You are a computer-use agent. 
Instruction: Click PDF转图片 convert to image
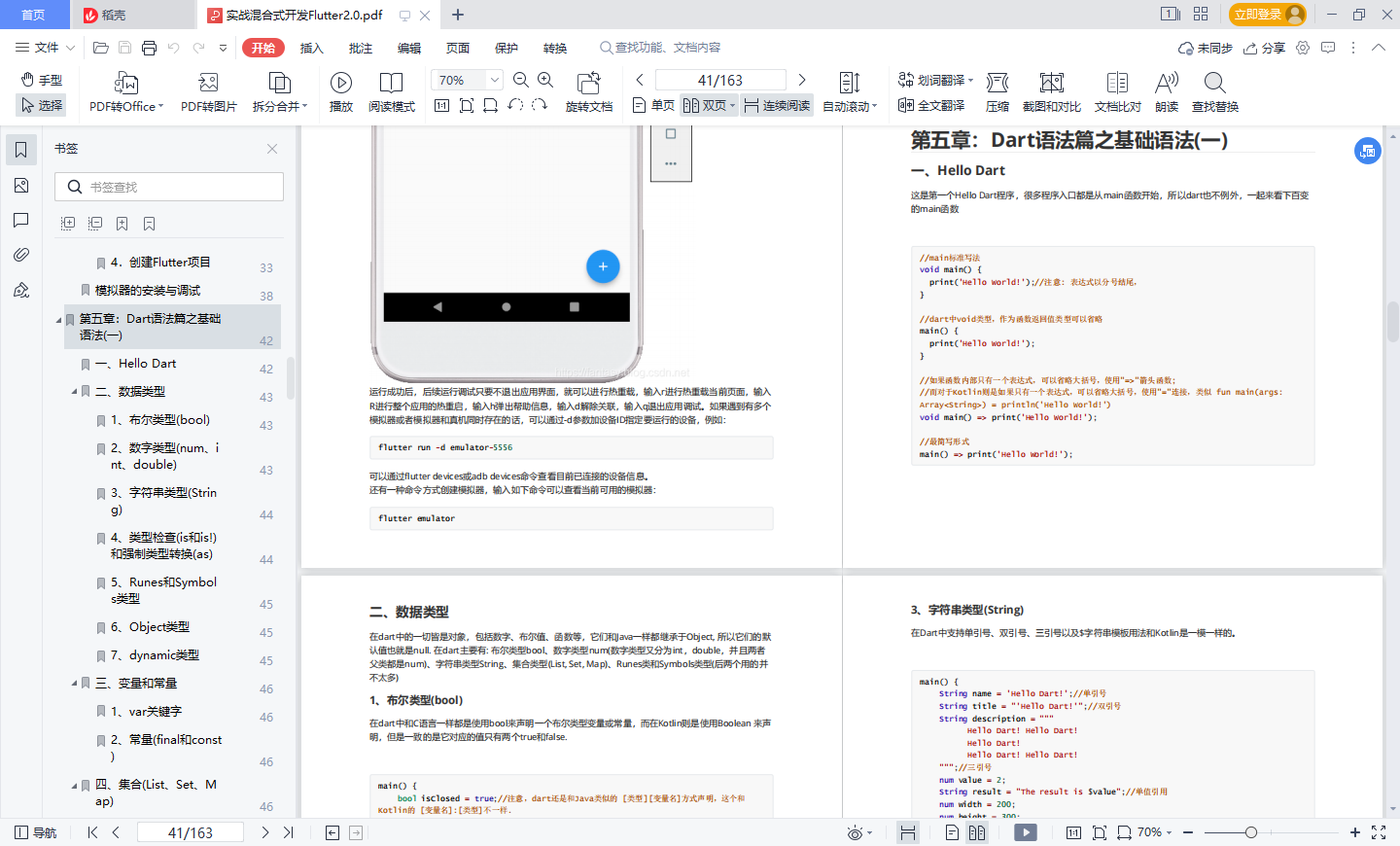click(208, 92)
